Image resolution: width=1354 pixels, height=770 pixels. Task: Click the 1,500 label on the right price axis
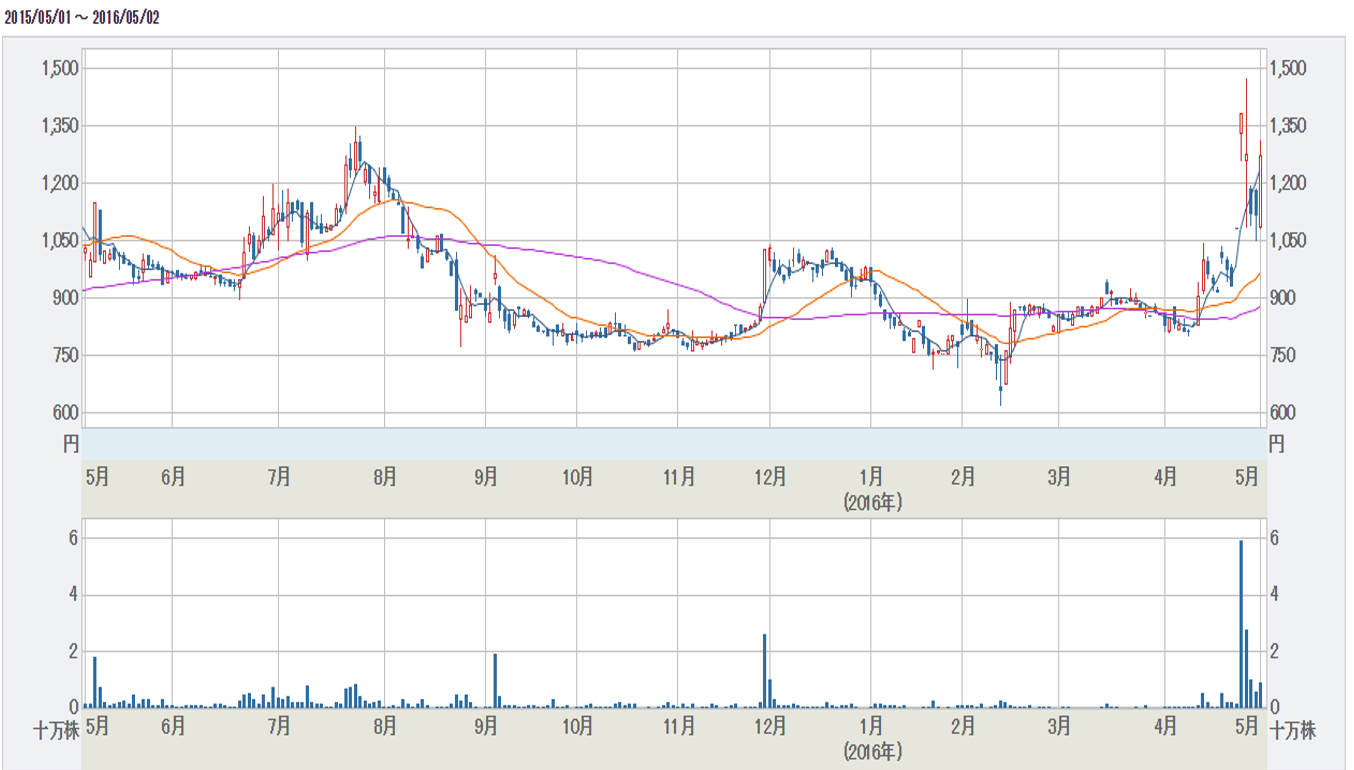[1288, 68]
